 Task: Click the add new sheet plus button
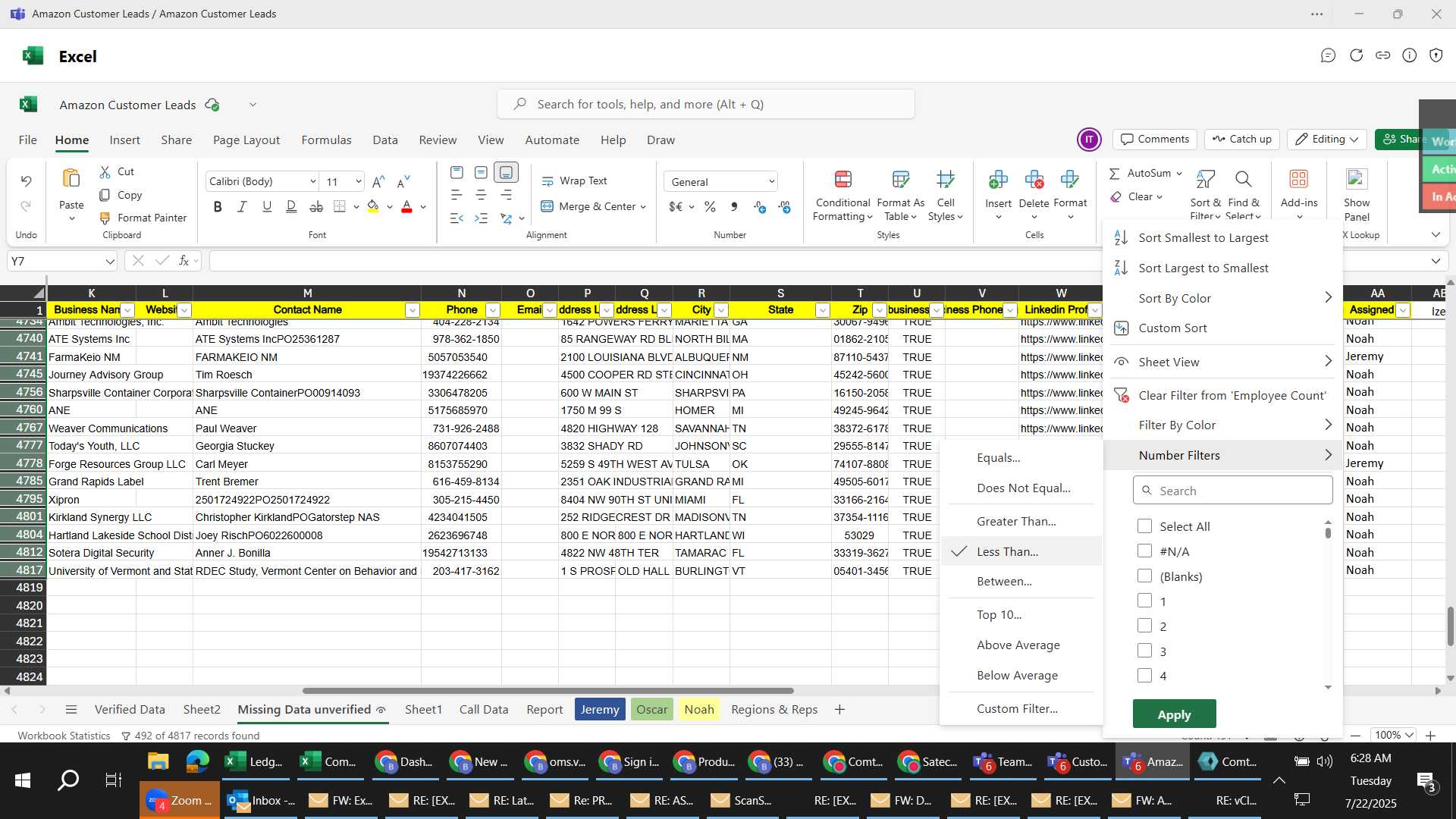coord(839,710)
